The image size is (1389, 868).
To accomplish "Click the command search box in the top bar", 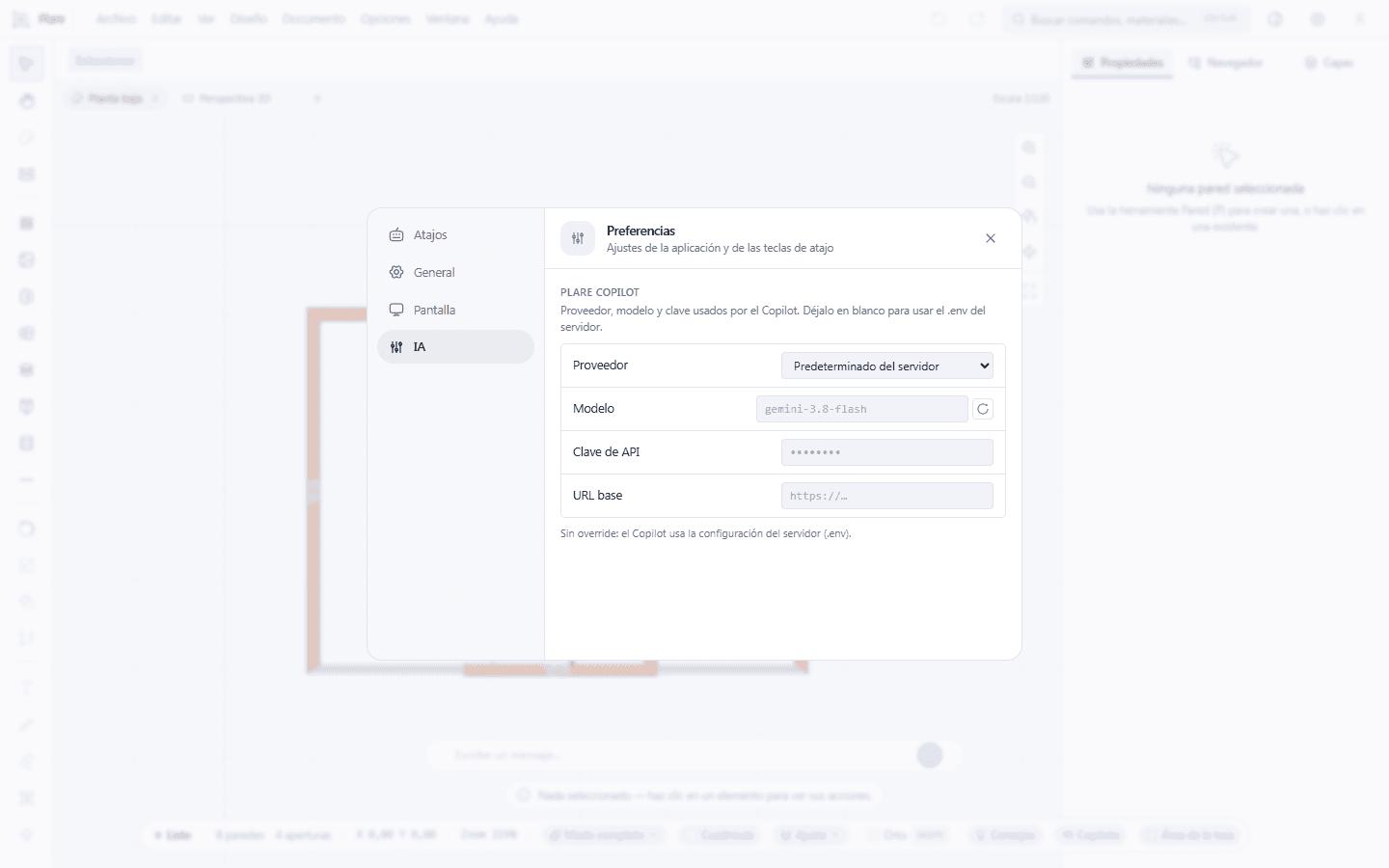I will (1127, 19).
